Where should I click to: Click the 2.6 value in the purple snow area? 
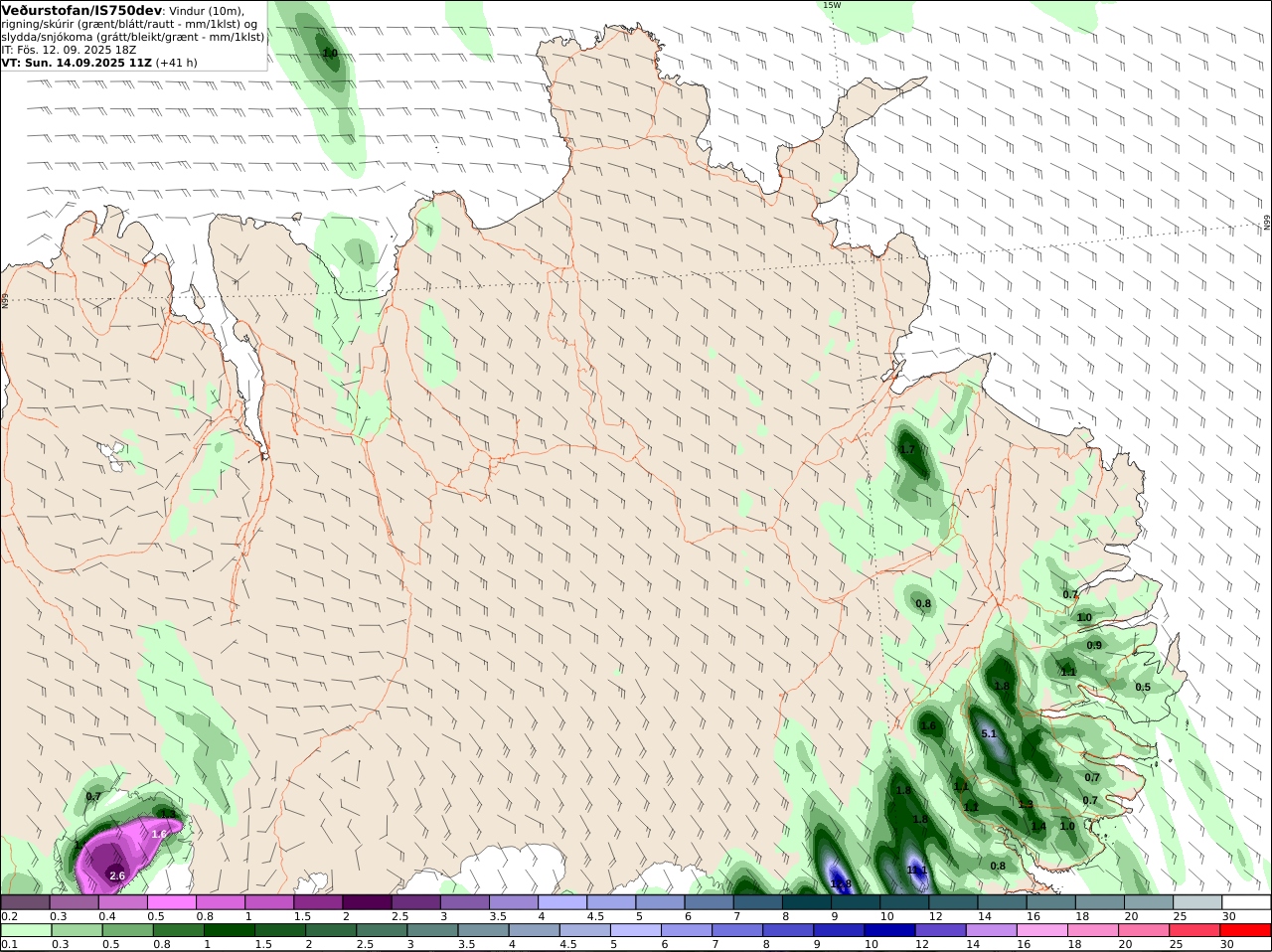(x=117, y=875)
